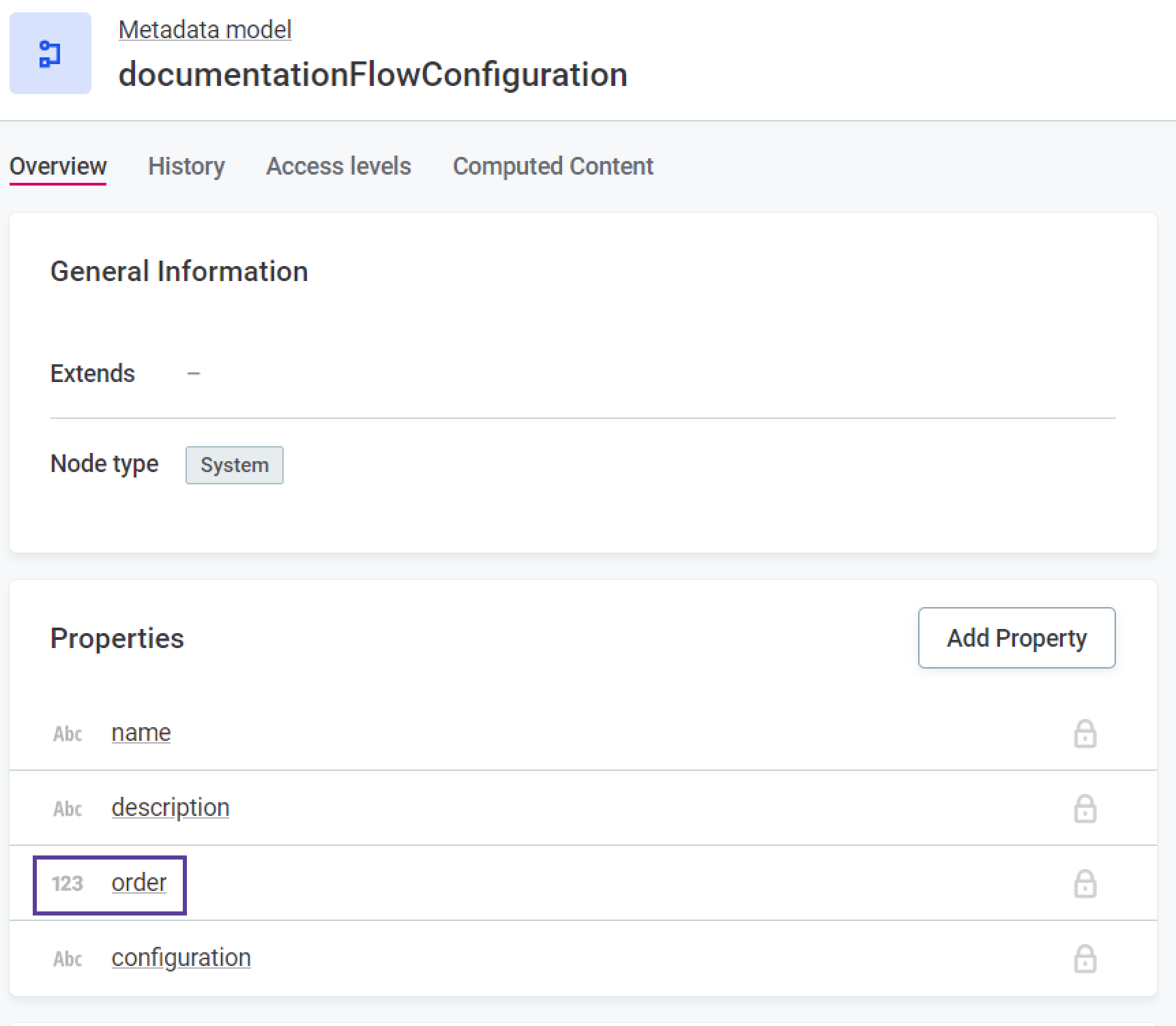Viewport: 1176px width, 1026px height.
Task: Go to the Computed Content tab
Action: pos(553,166)
